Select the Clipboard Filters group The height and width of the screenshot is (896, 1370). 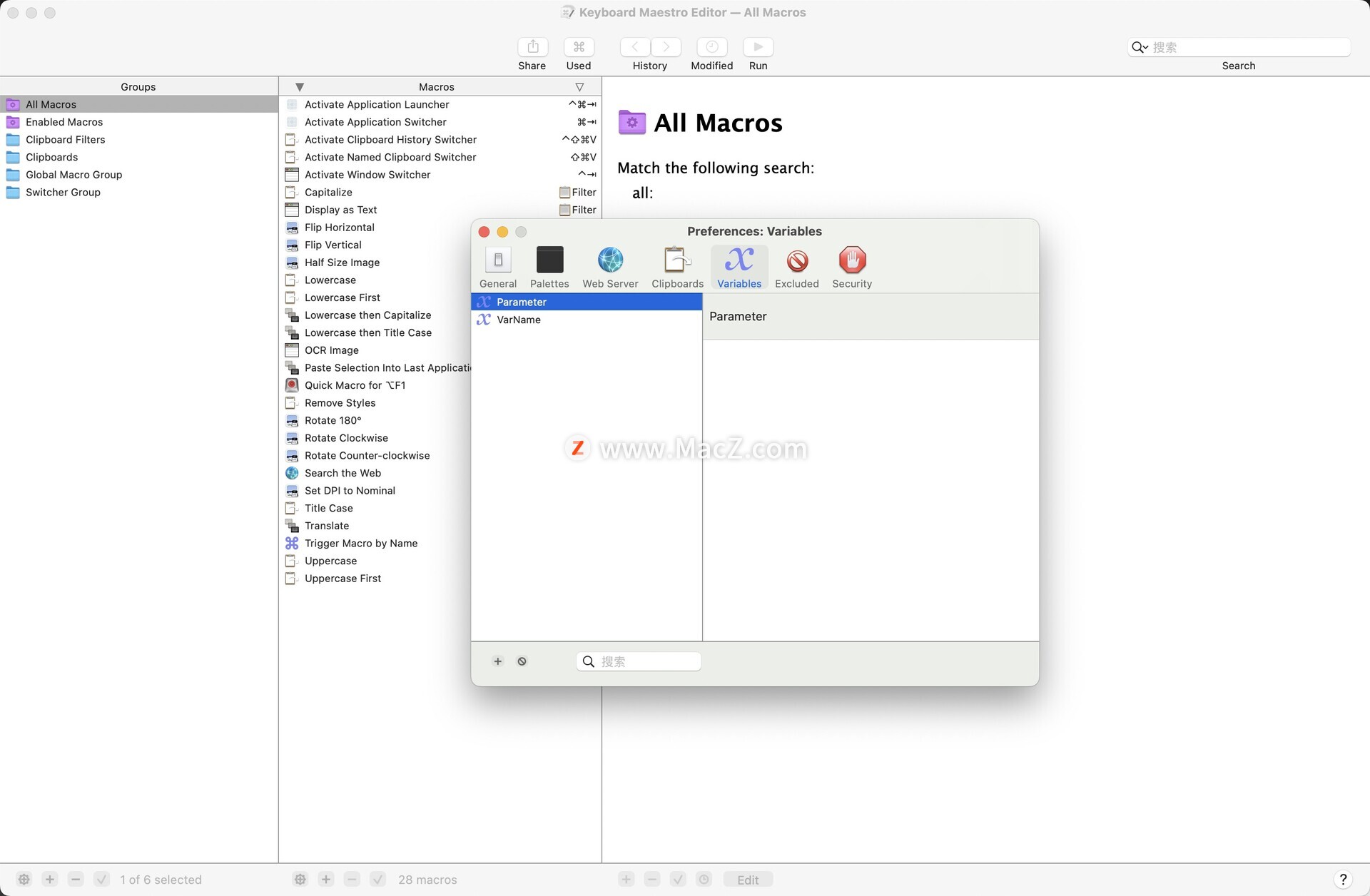point(139,140)
